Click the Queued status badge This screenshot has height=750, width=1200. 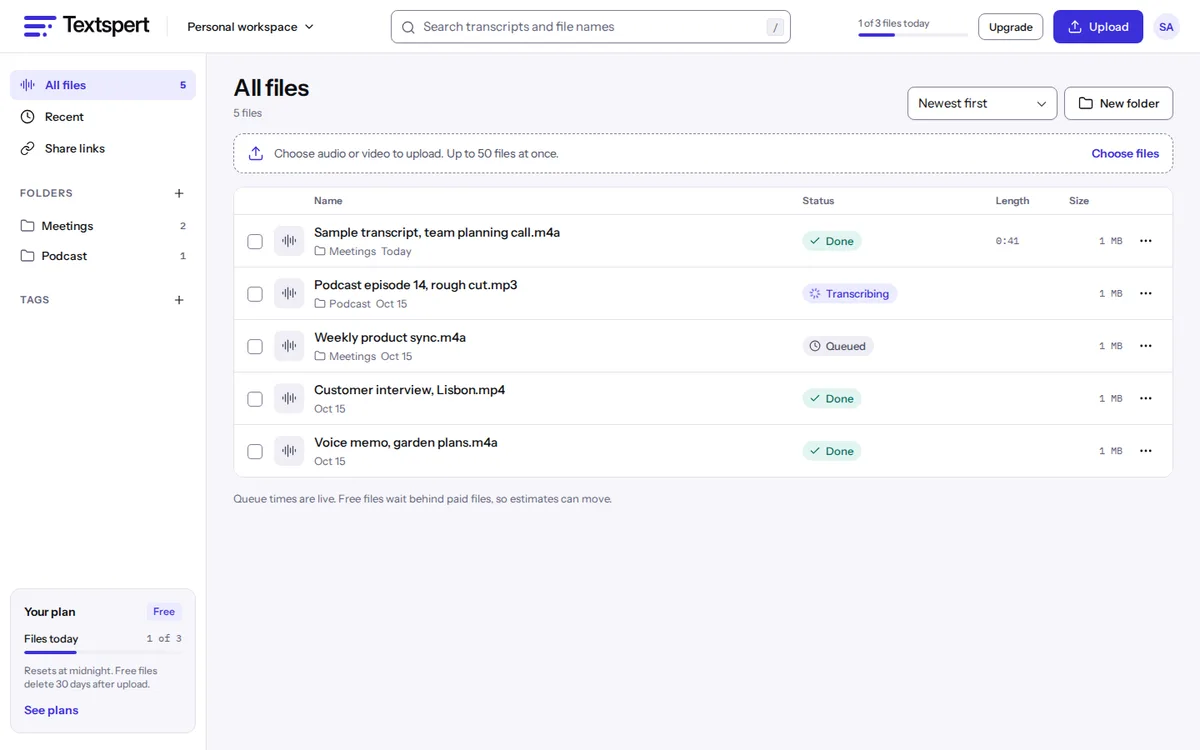(x=838, y=346)
